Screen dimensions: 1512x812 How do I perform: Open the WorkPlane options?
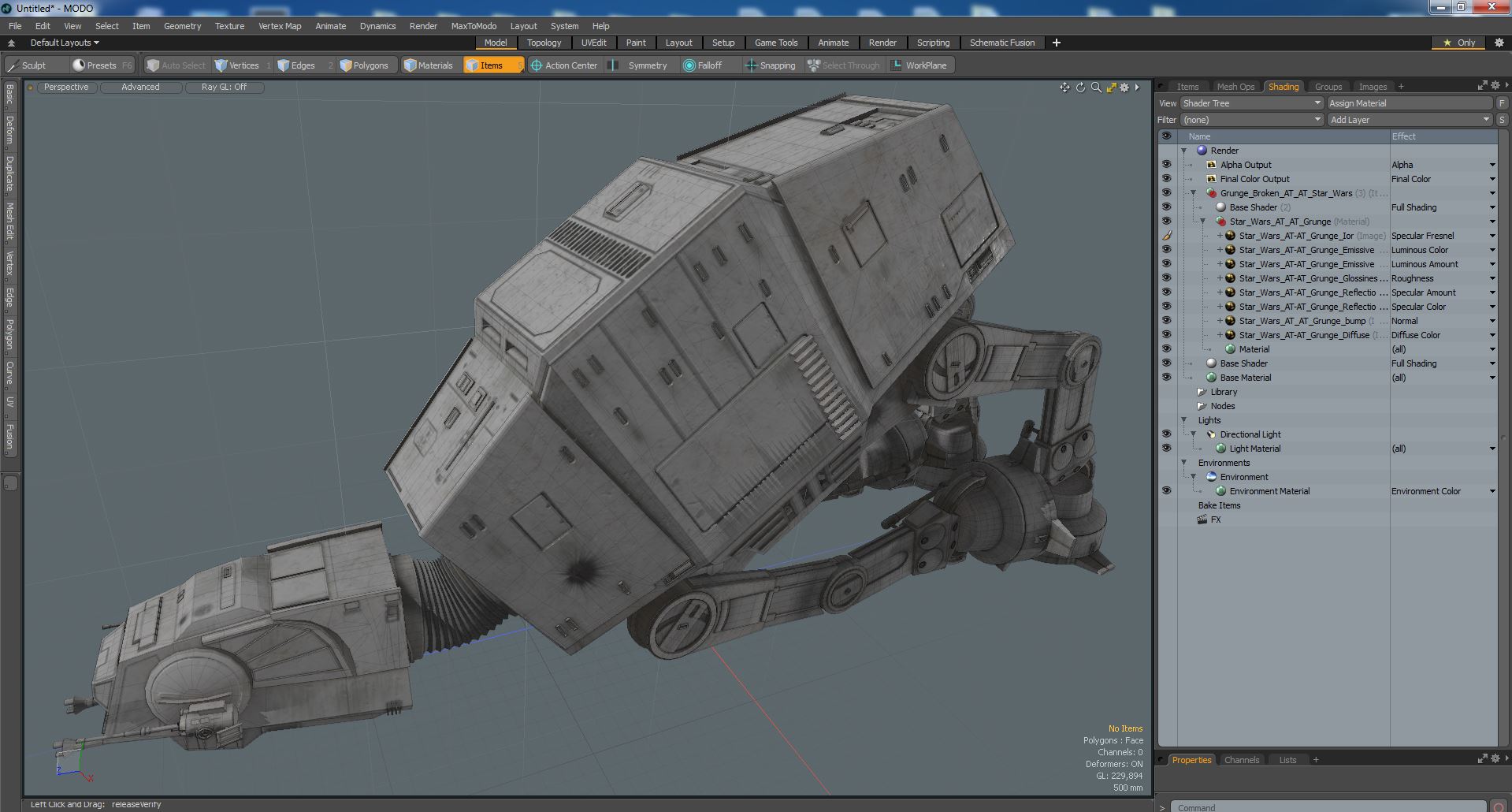920,65
